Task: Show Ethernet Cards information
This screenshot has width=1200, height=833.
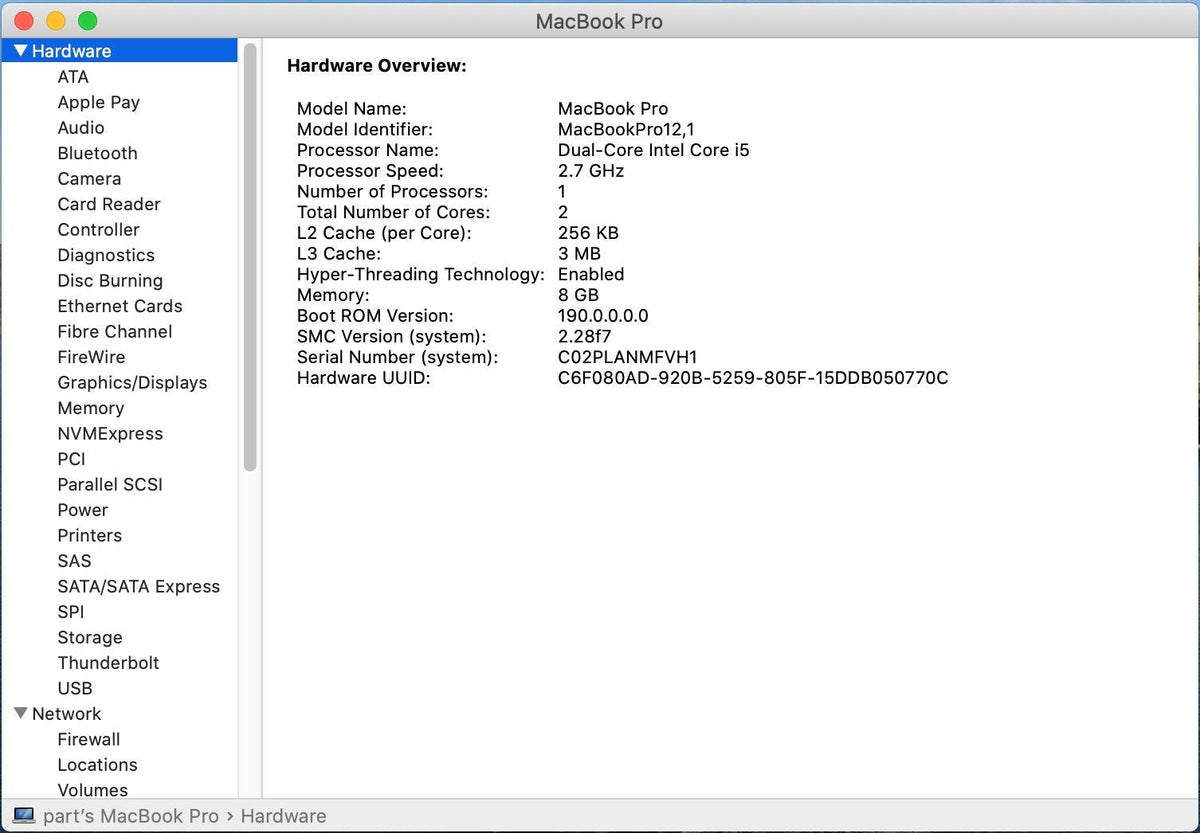Action: (120, 306)
